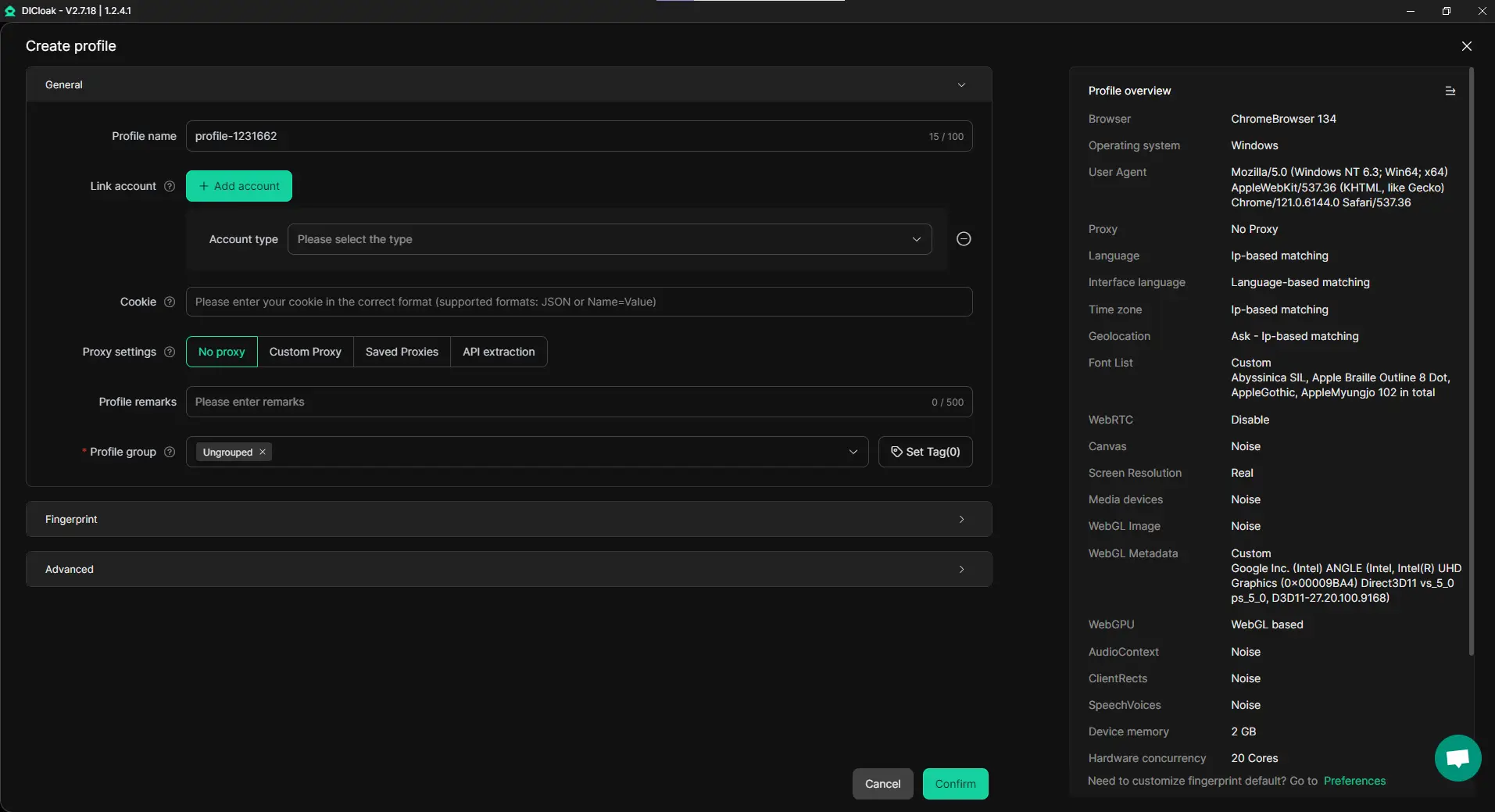
Task: Choose the Saved Proxies option
Action: point(402,352)
